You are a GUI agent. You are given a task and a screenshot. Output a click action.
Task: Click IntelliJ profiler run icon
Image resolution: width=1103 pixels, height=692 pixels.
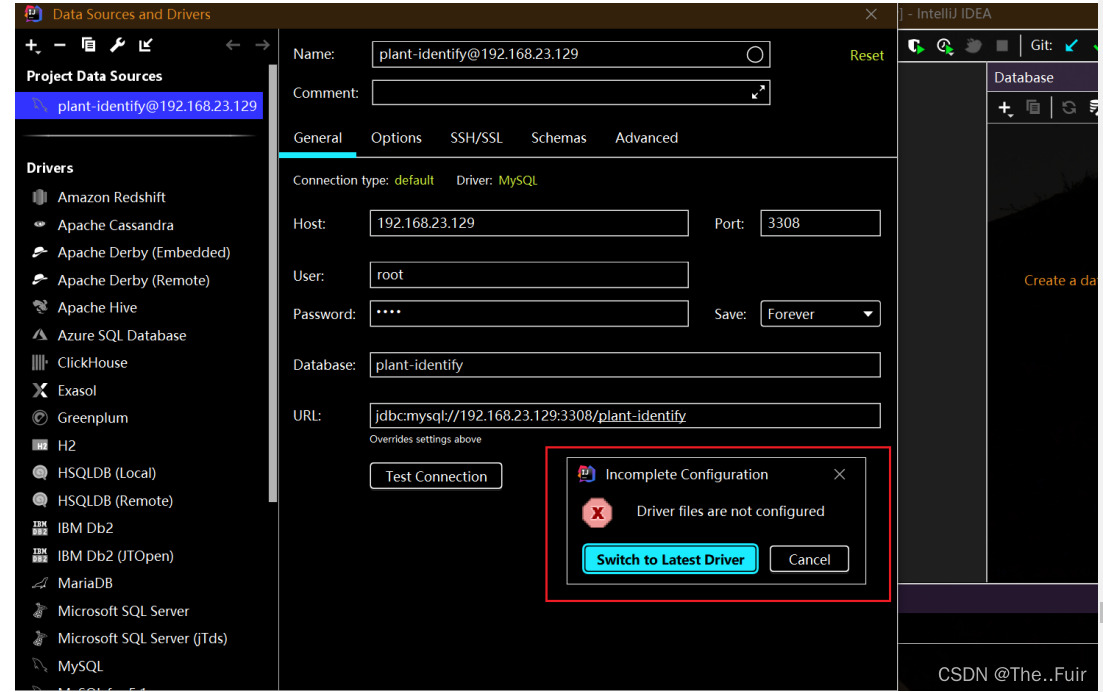(944, 46)
